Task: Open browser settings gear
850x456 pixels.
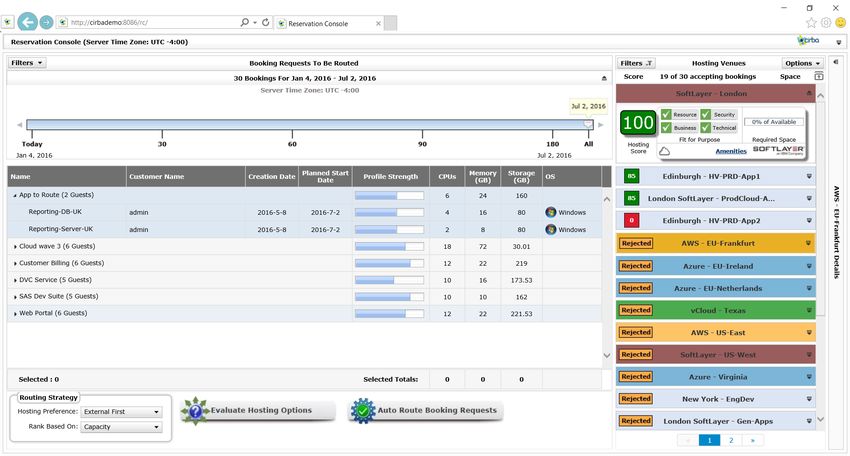Action: (x=826, y=23)
